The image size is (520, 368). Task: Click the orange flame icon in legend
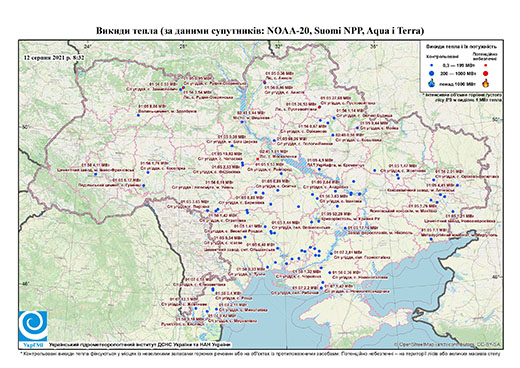486,83
